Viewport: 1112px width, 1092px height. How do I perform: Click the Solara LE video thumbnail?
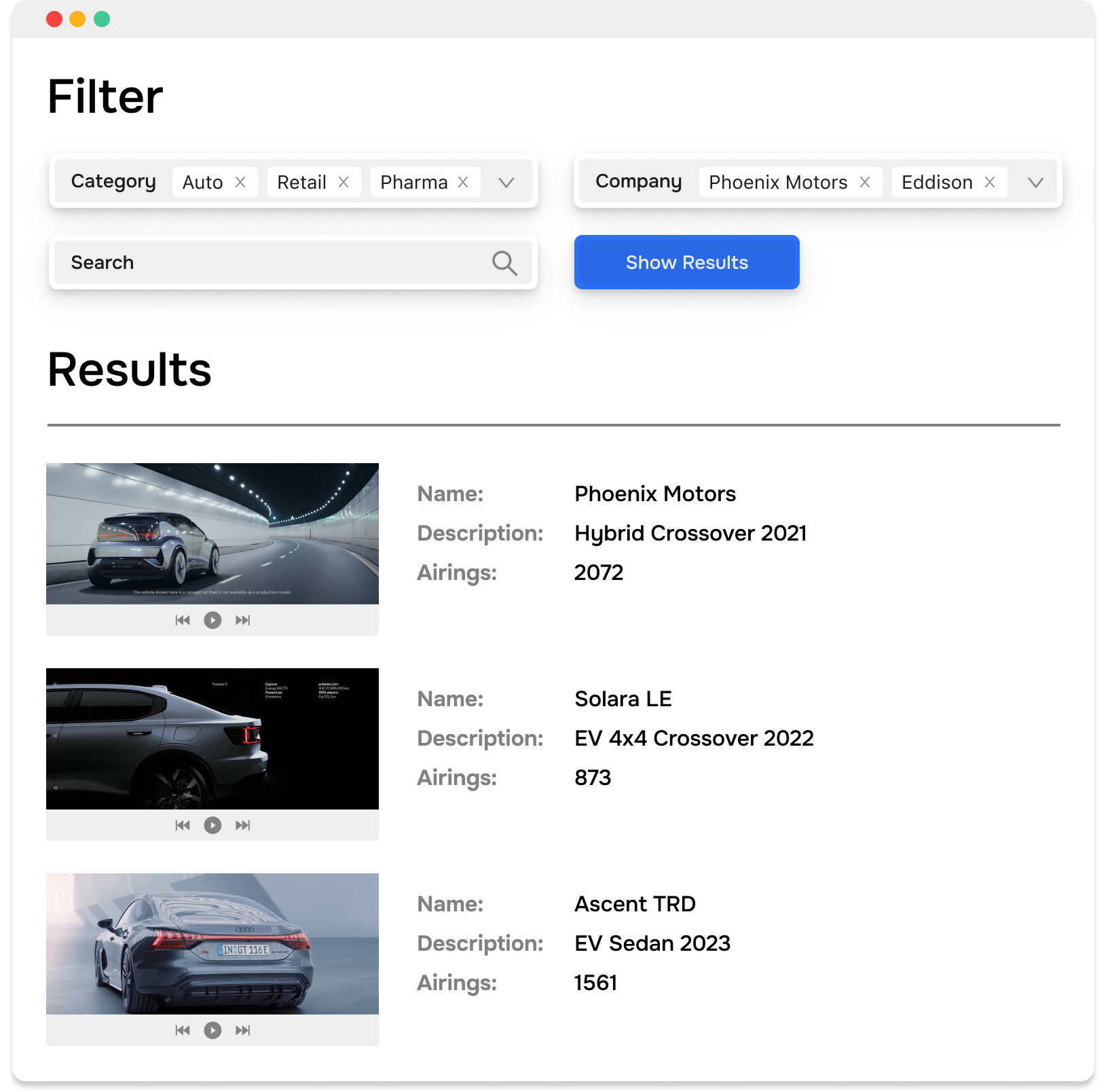[212, 740]
